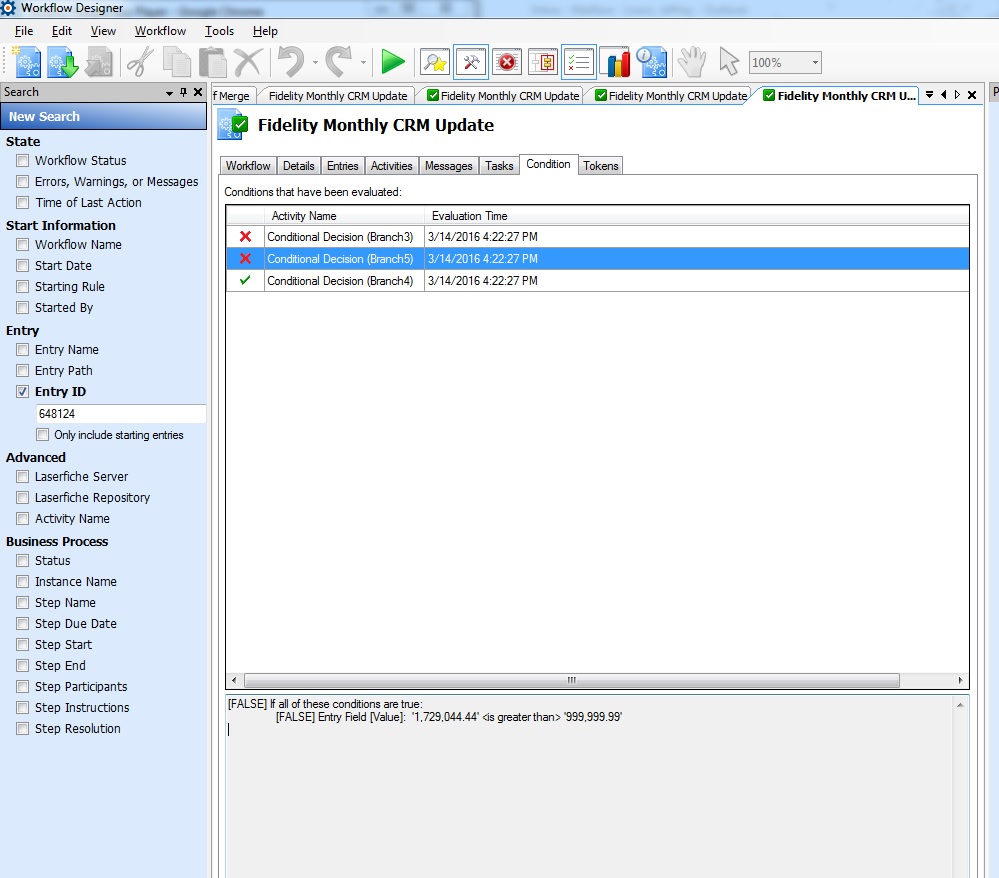Check the Start Date filter
The height and width of the screenshot is (878, 999).
tap(23, 266)
